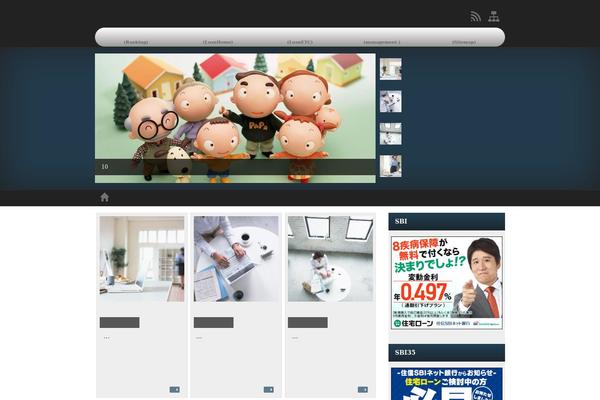Click the SBI35 sidebar heading

coord(447,353)
